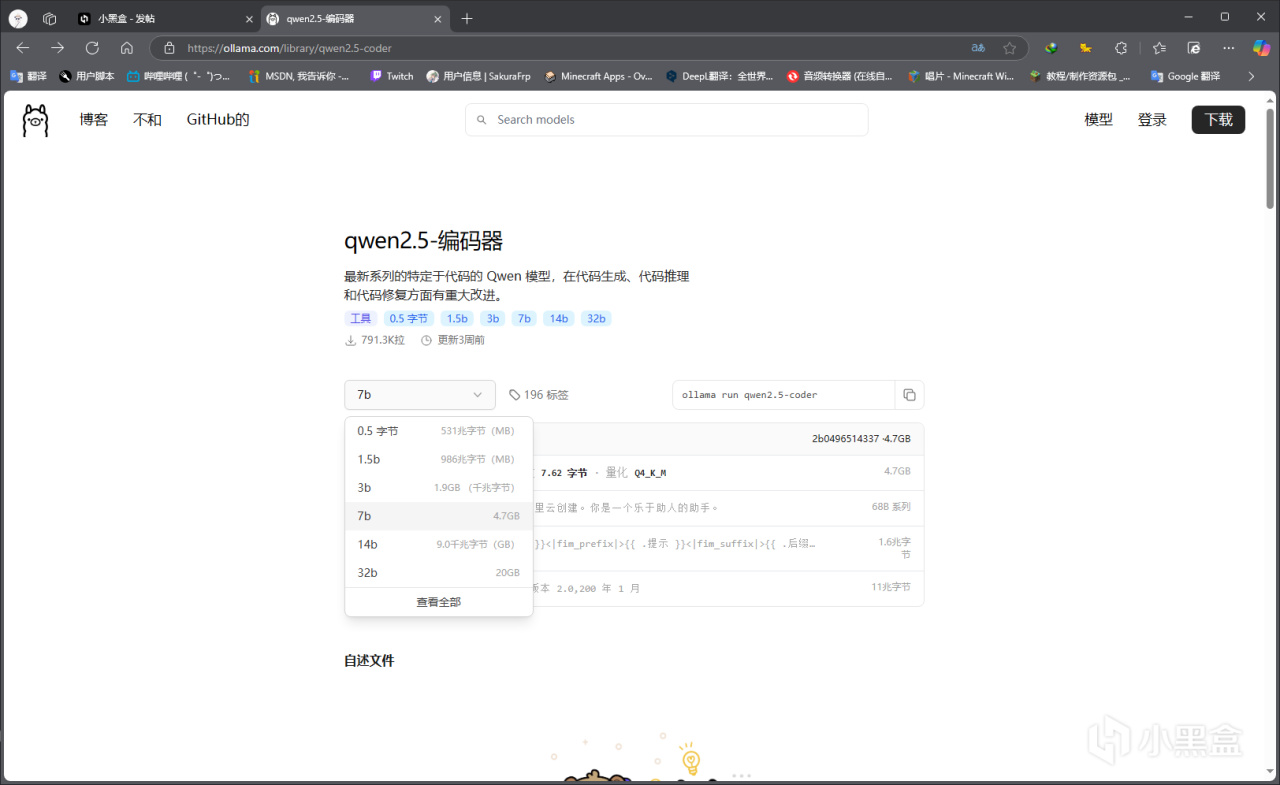Open the Google 翻译 bookmark
The height and width of the screenshot is (785, 1280).
click(1185, 76)
